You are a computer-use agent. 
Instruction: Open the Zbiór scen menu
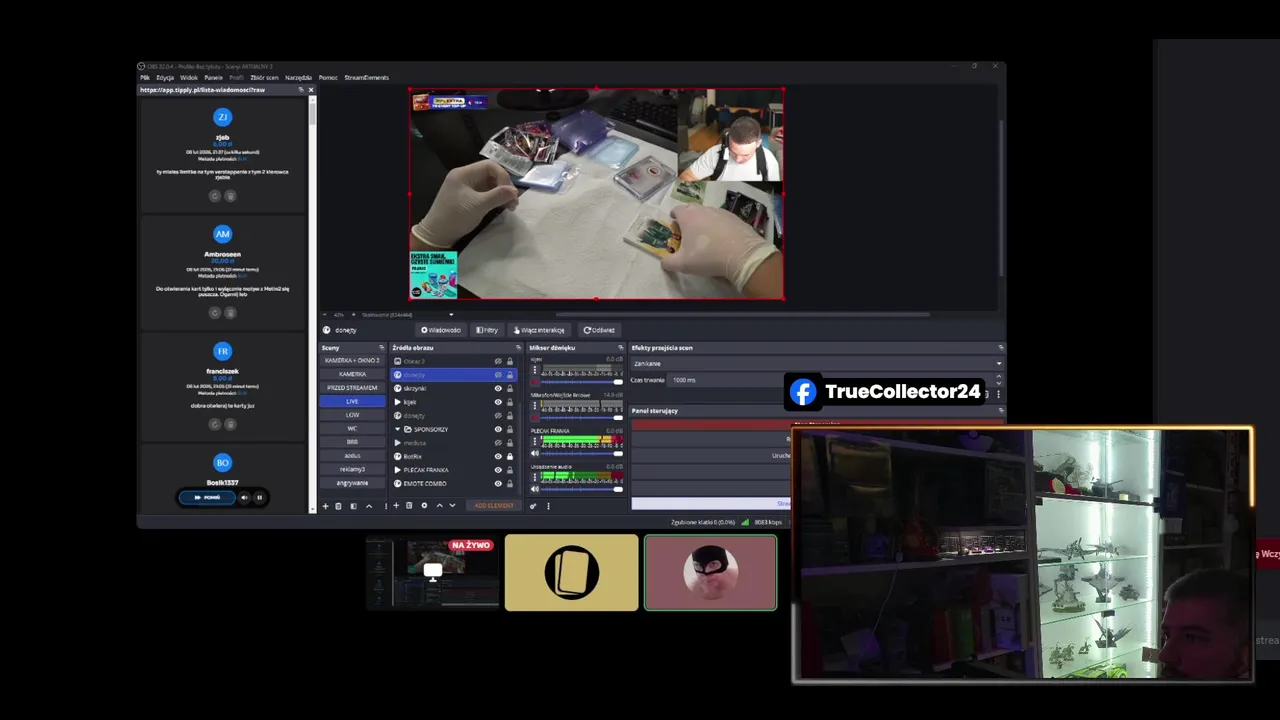click(264, 77)
